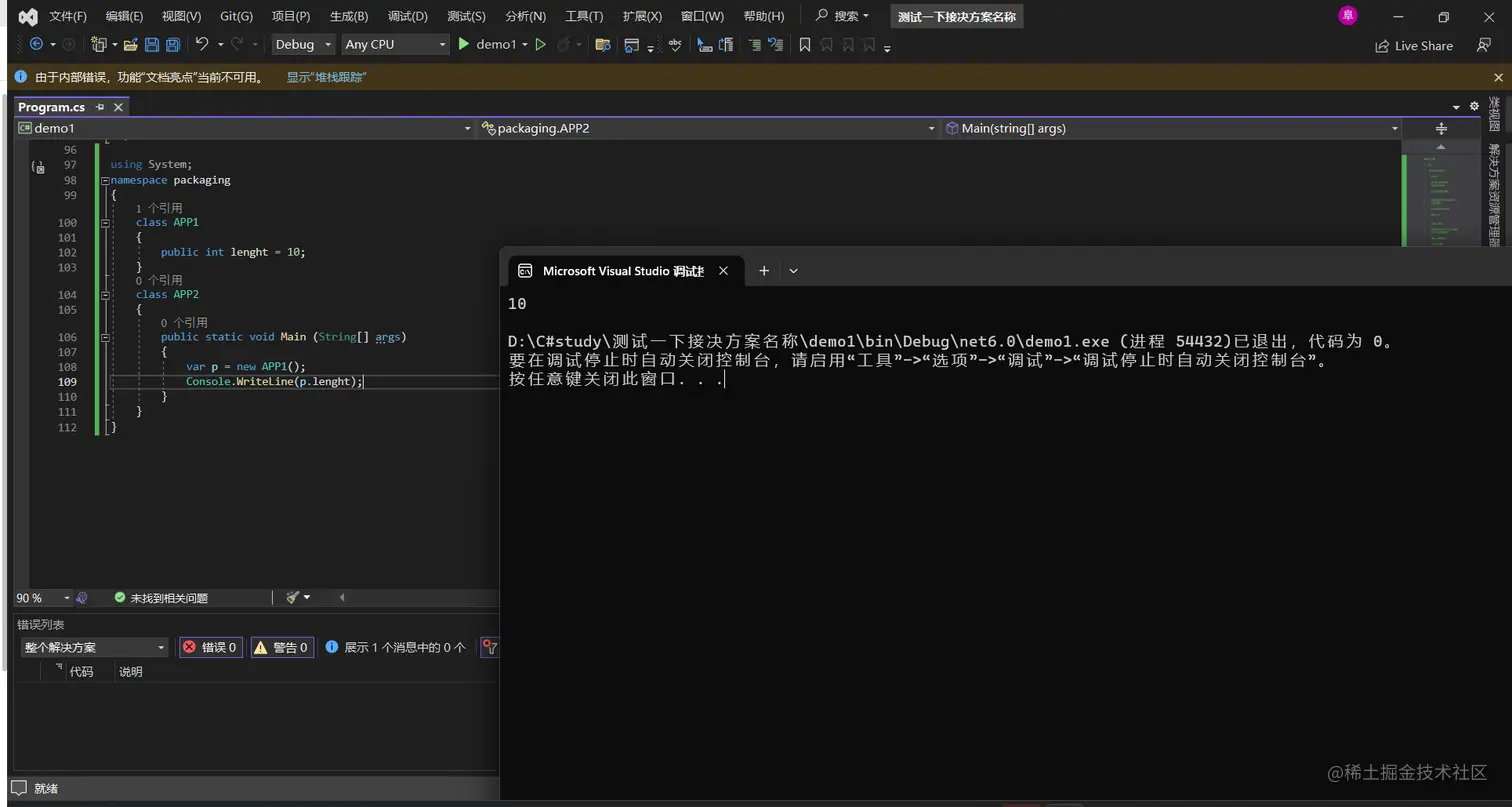Open the Main(string[] args) member dropdown

[x=1171, y=128]
